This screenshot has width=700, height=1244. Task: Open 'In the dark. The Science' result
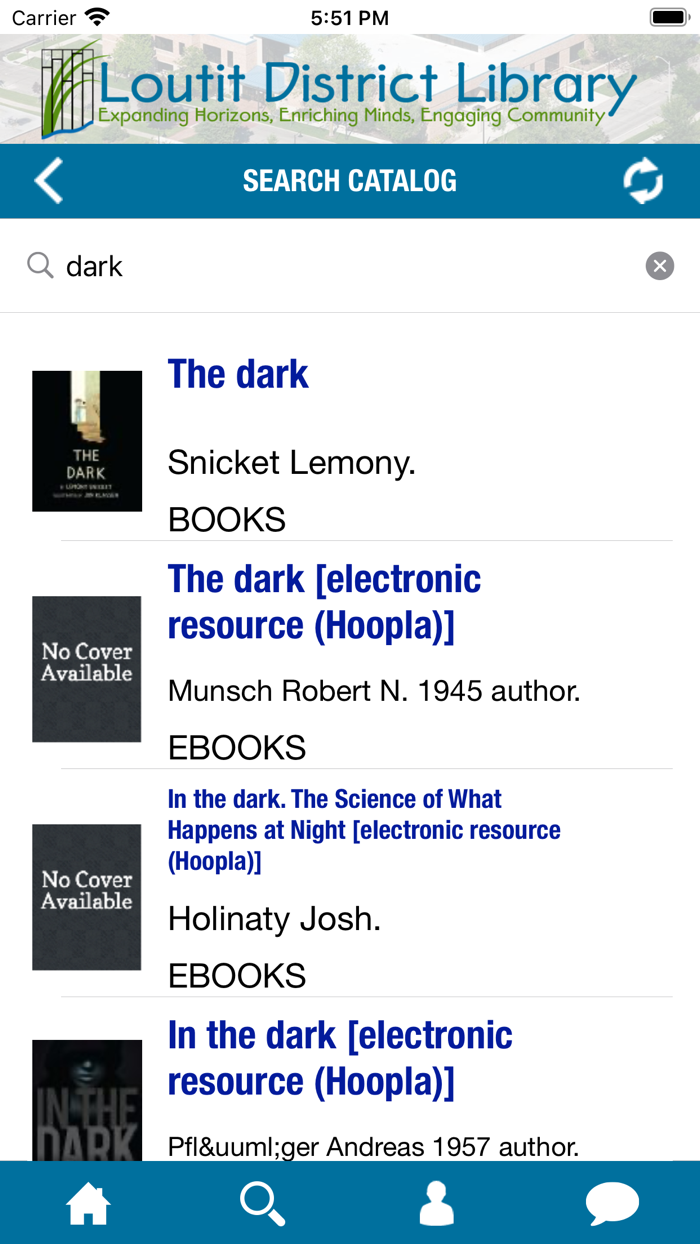click(x=364, y=829)
